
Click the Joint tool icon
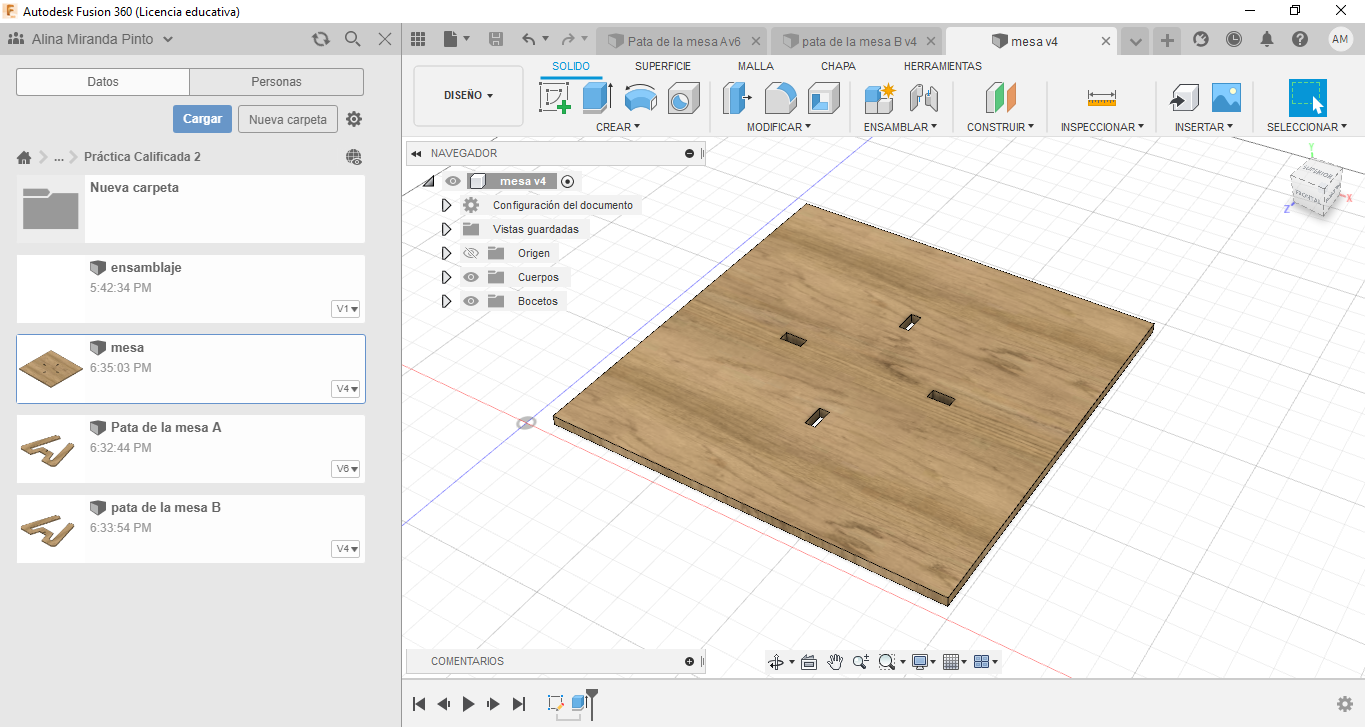pyautogui.click(x=923, y=98)
